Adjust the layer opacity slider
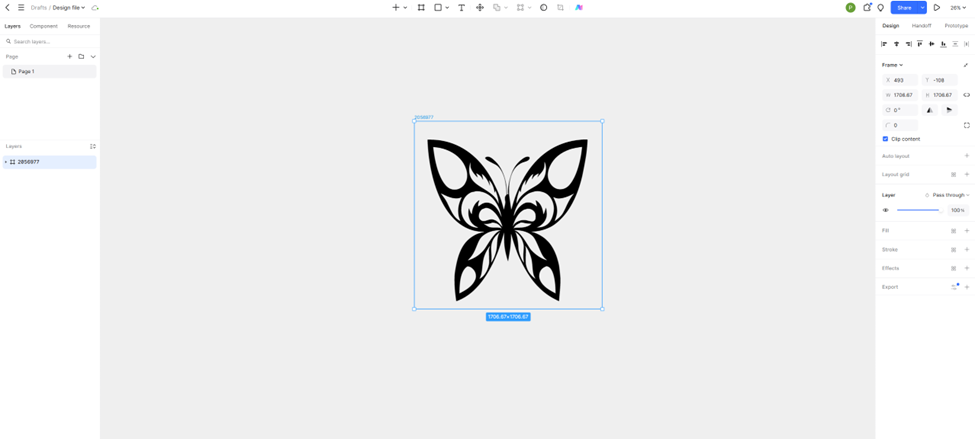Screen dimensions: 975x439 click(x=919, y=210)
